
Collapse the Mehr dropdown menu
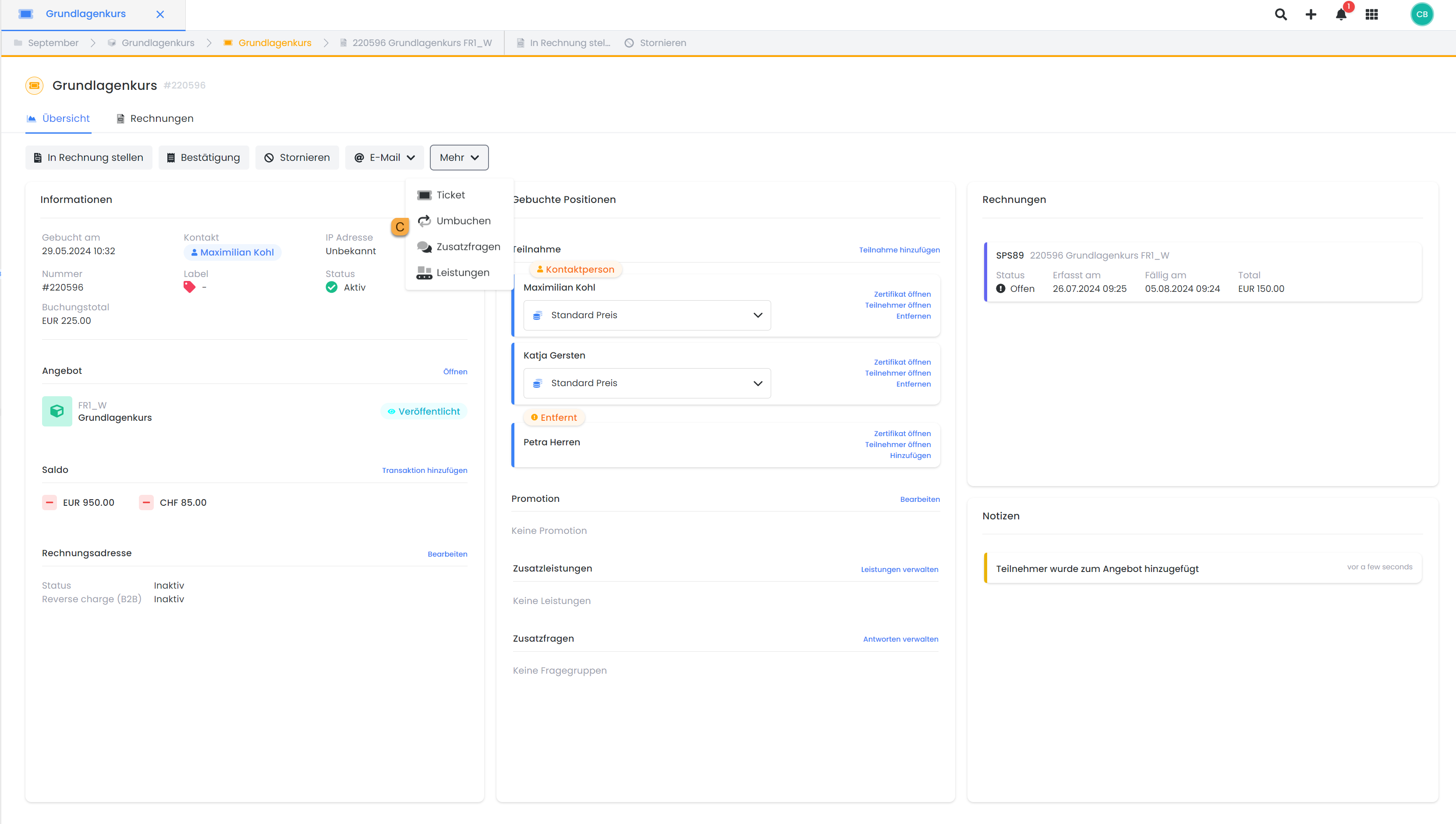[459, 157]
